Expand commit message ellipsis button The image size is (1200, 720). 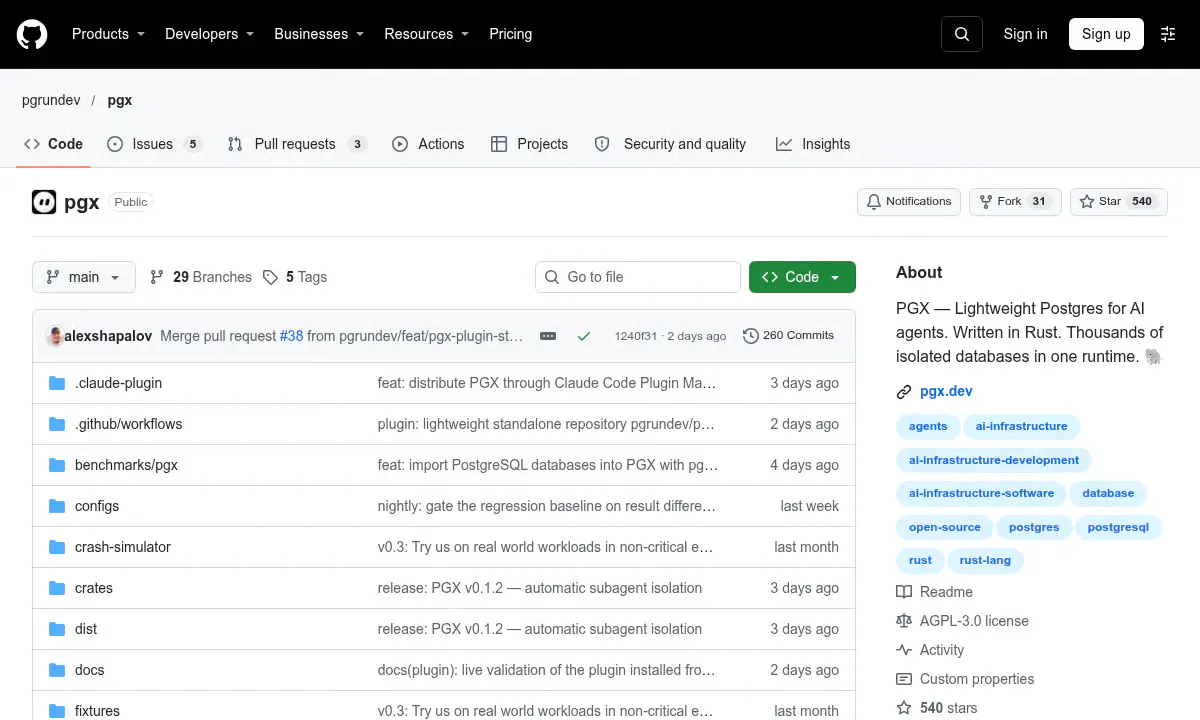[548, 336]
